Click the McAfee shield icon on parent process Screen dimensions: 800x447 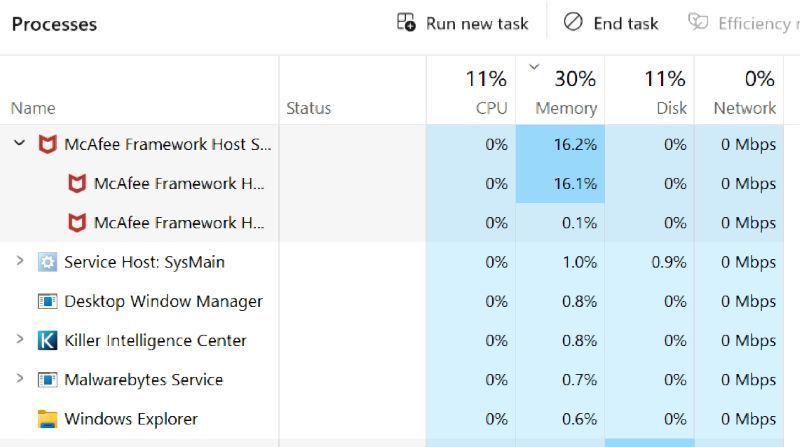[x=47, y=144]
